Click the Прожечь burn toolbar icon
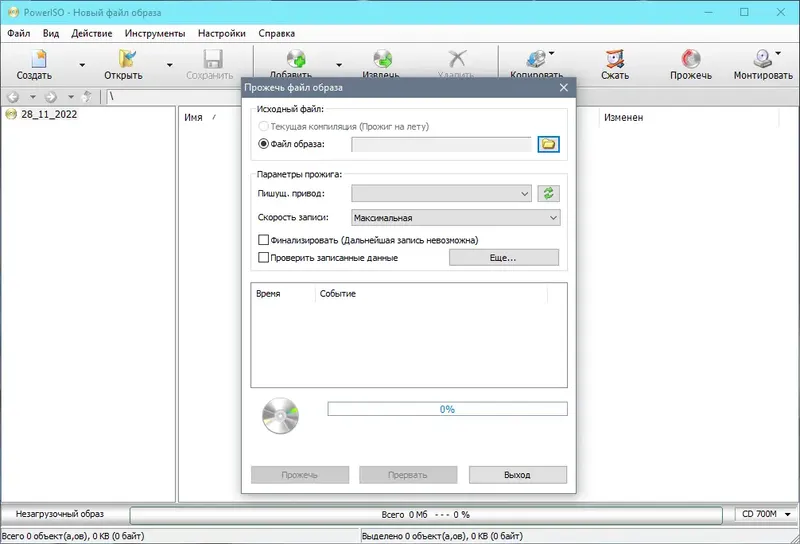Screen dimensions: 800x544 [691, 59]
